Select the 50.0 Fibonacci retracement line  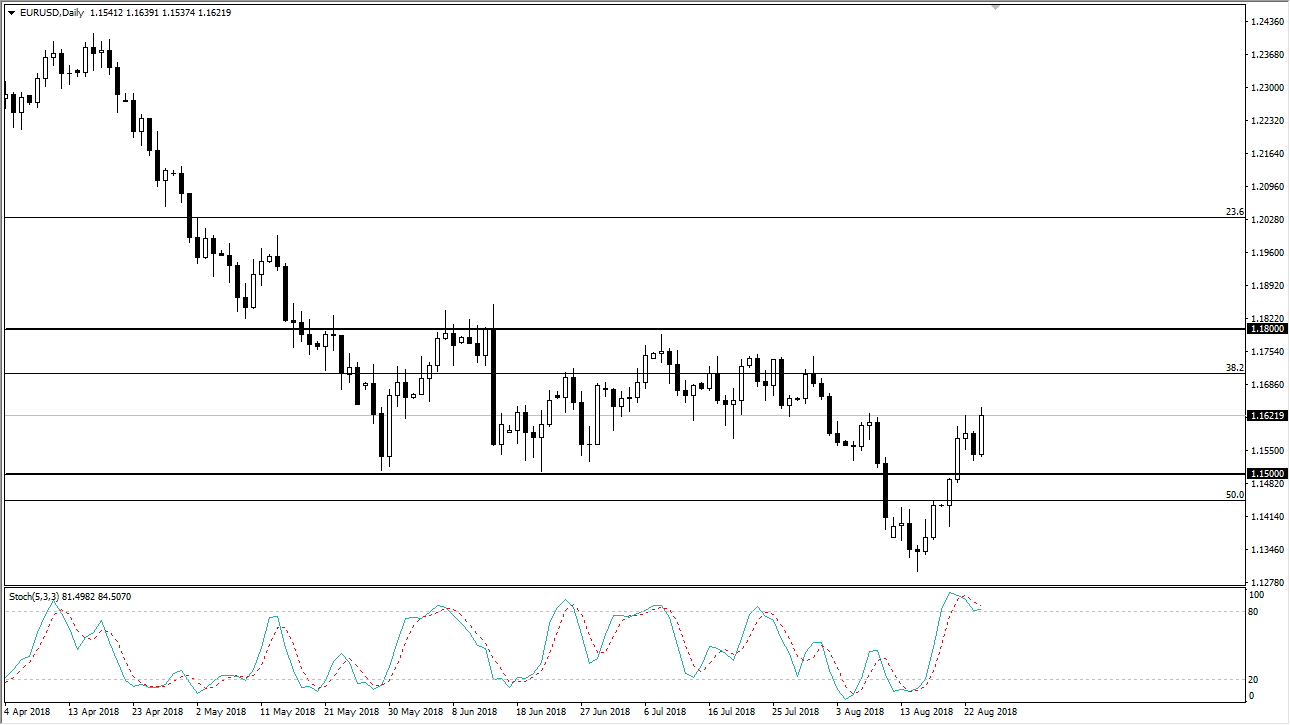coord(600,498)
